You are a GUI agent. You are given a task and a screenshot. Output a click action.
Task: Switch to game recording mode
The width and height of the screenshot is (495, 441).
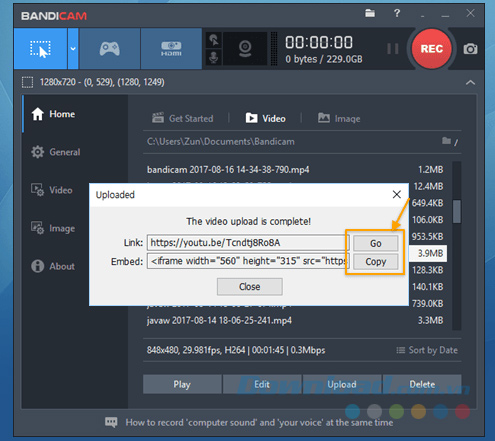coord(110,49)
